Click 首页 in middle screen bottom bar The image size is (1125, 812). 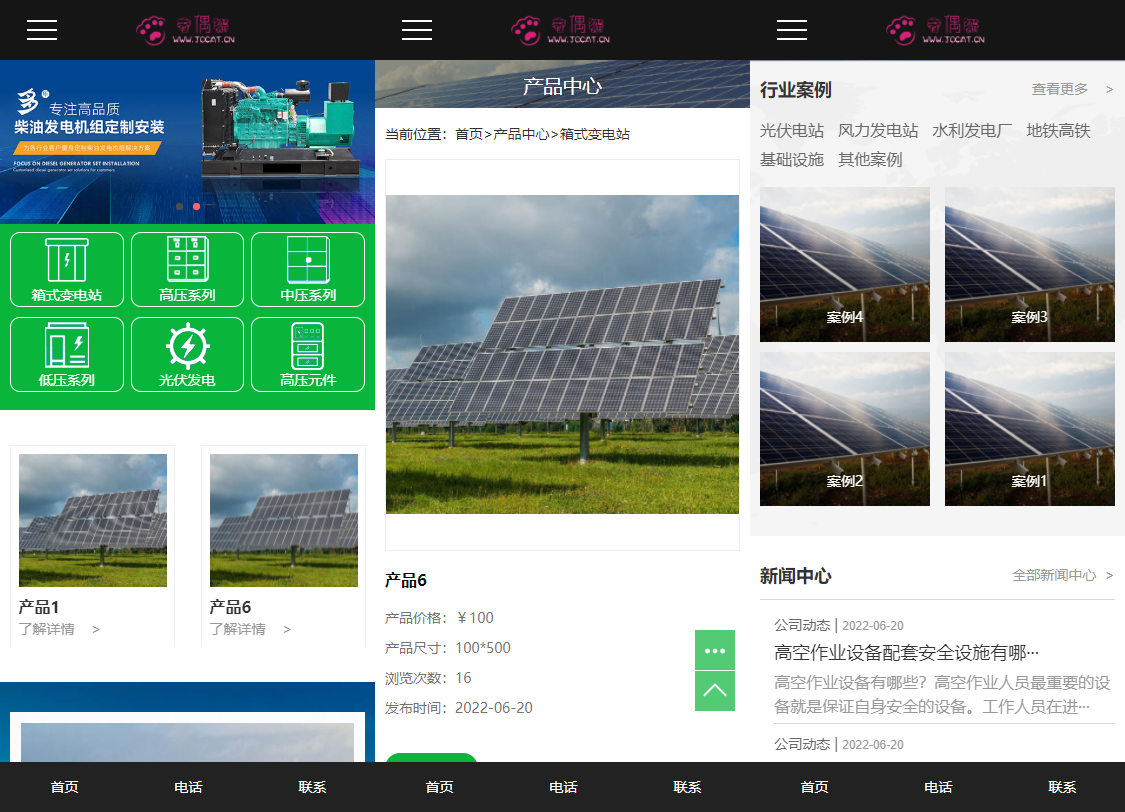(440, 787)
